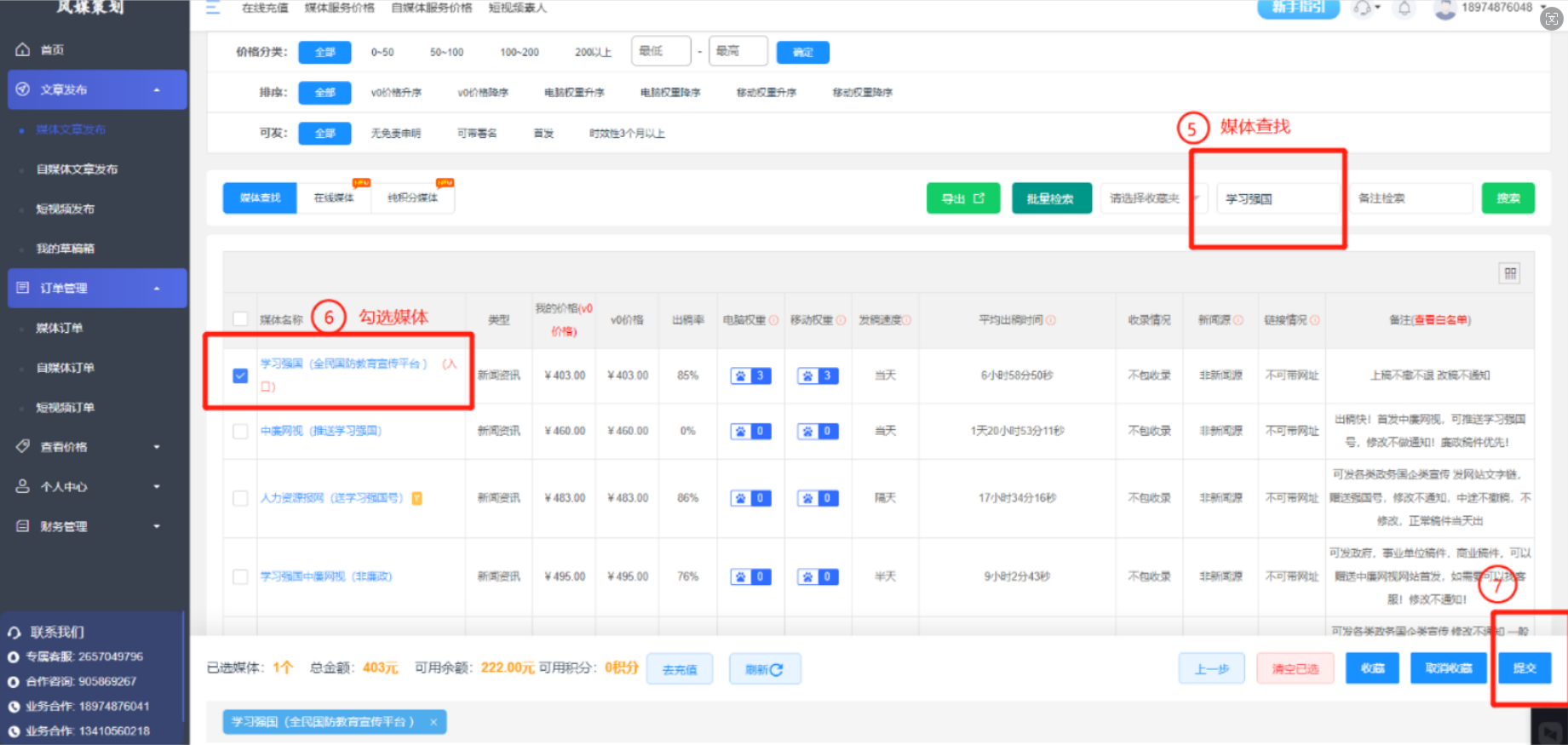Click the 查看价格 tag icon in sidebar
This screenshot has width=1568, height=745.
click(23, 446)
